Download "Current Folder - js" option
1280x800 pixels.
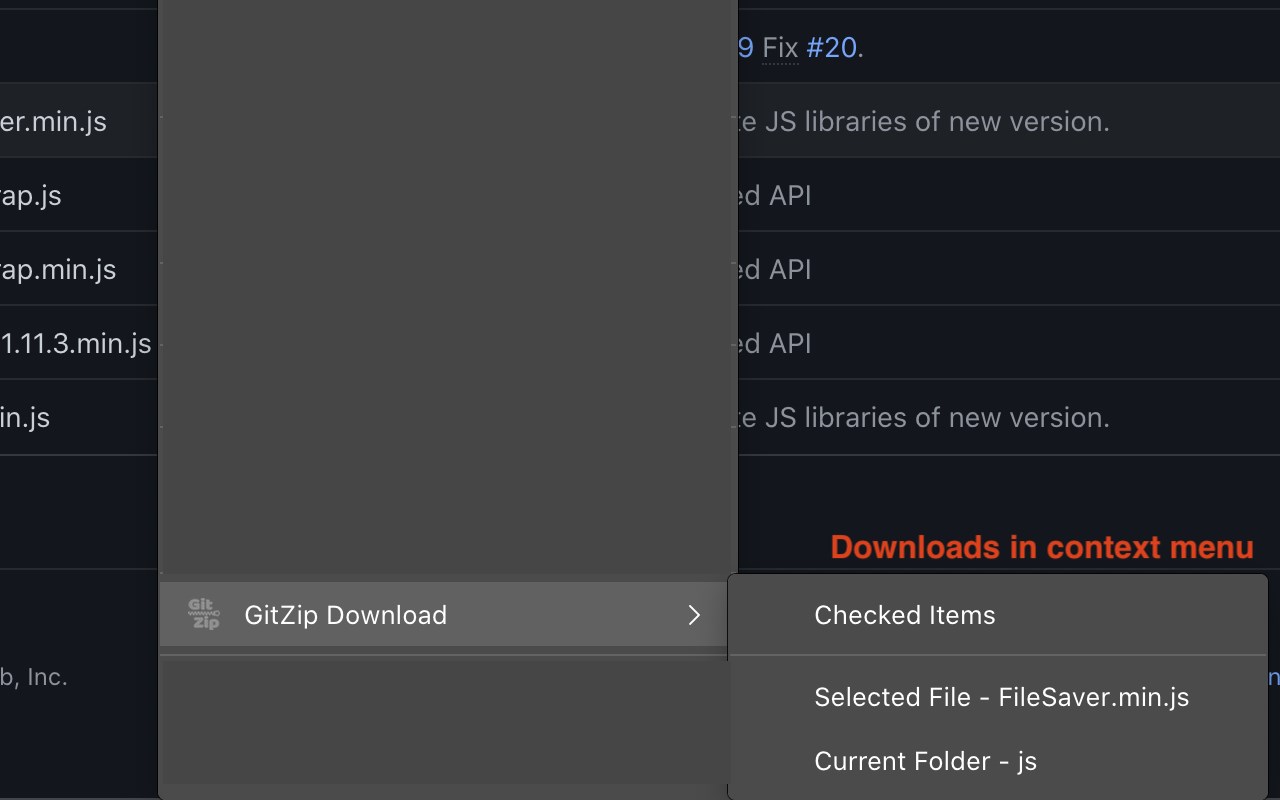[925, 761]
